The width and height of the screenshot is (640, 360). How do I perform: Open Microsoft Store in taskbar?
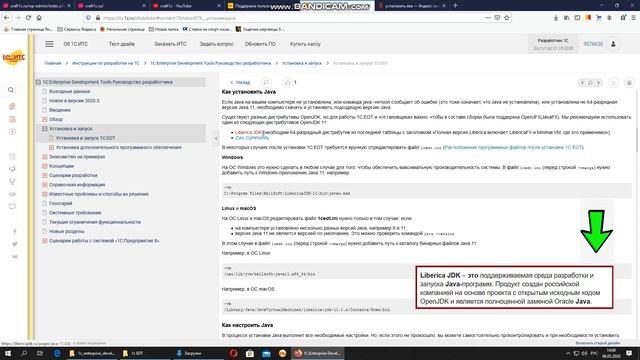point(250,353)
